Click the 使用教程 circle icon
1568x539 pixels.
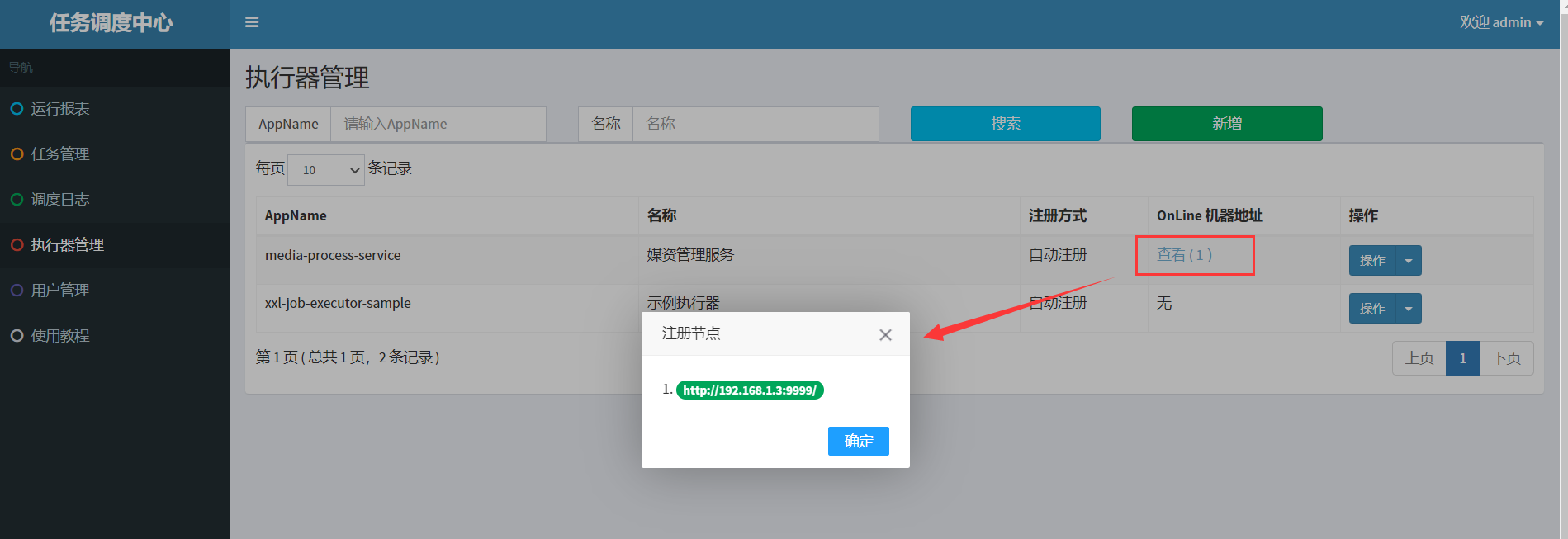coord(17,336)
